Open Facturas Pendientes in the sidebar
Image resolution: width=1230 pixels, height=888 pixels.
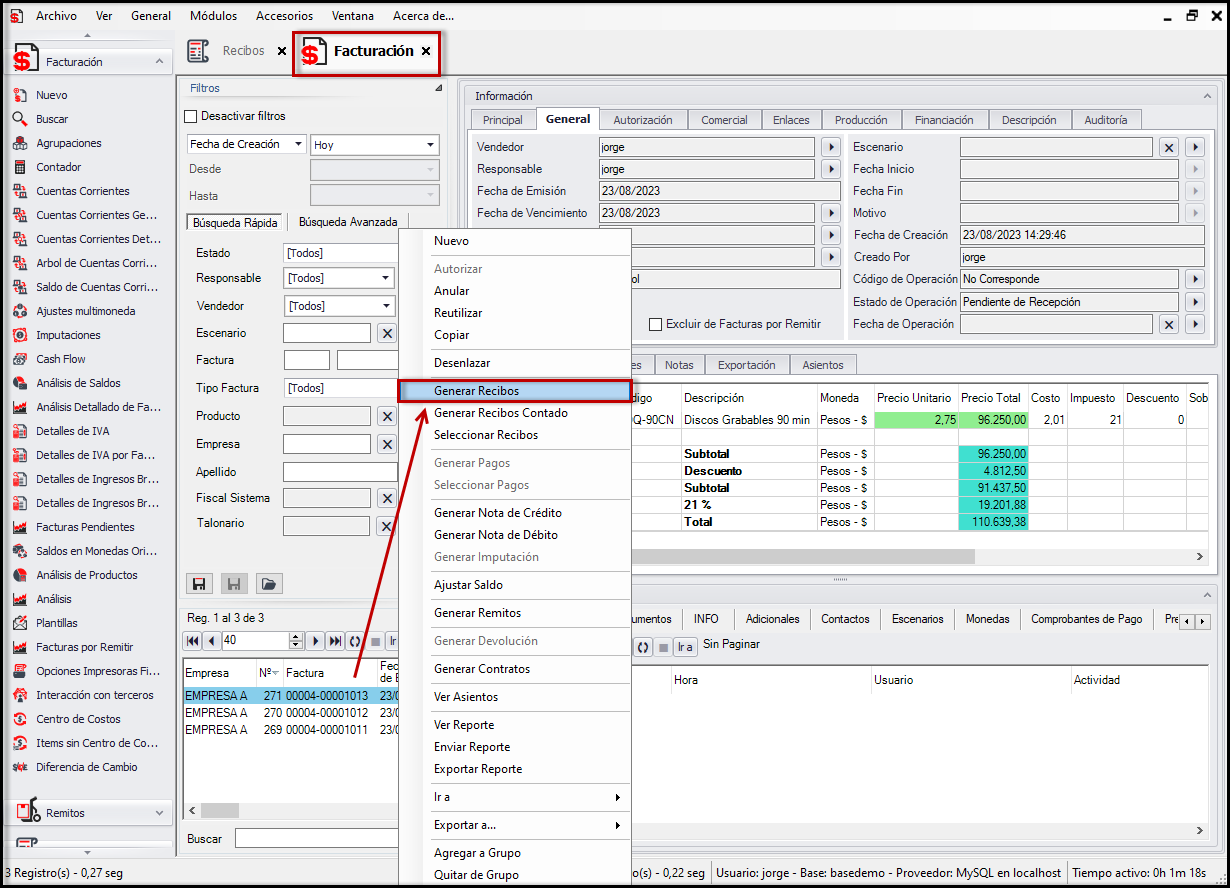[85, 527]
